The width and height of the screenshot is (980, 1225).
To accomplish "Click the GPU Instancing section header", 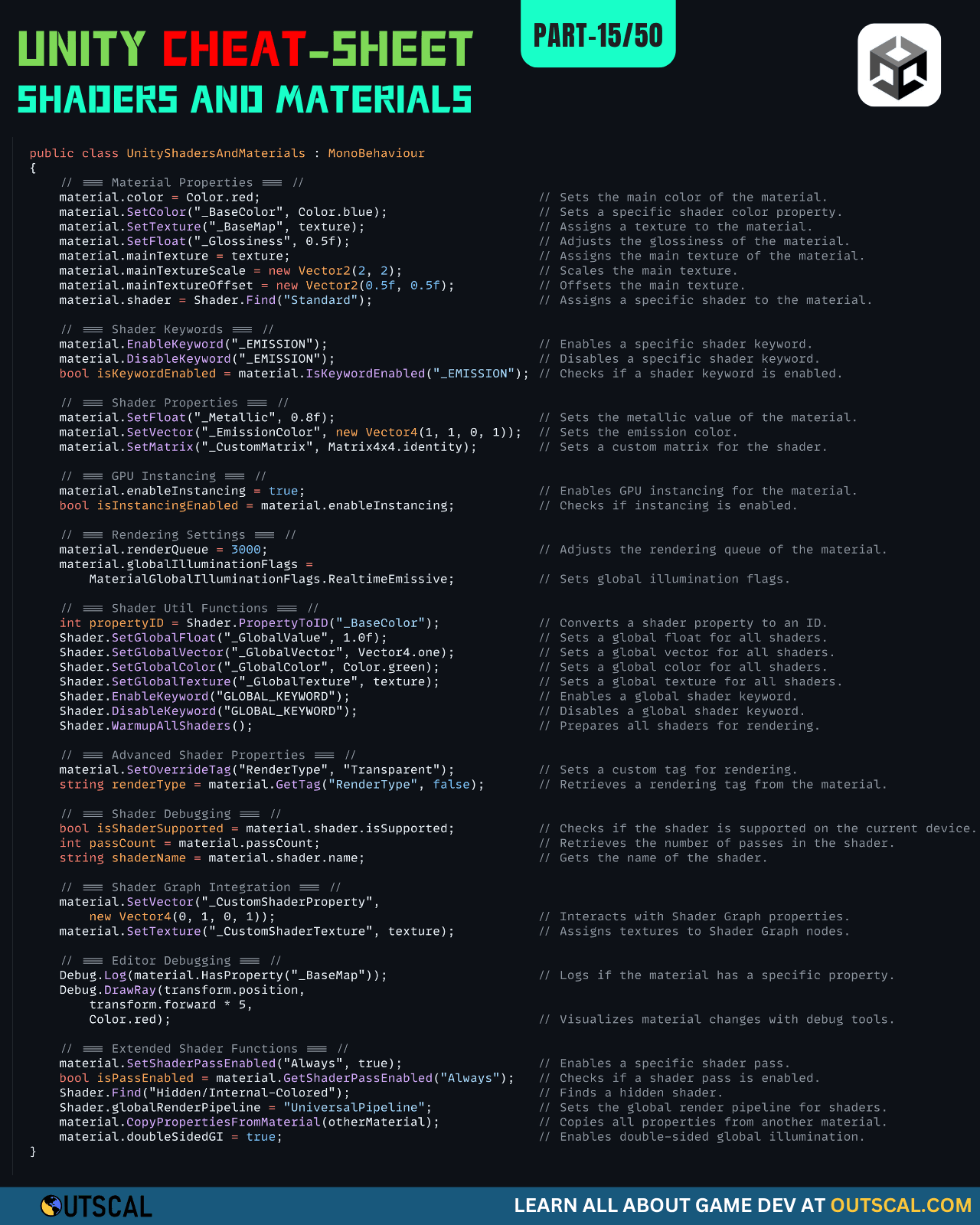I will (163, 476).
